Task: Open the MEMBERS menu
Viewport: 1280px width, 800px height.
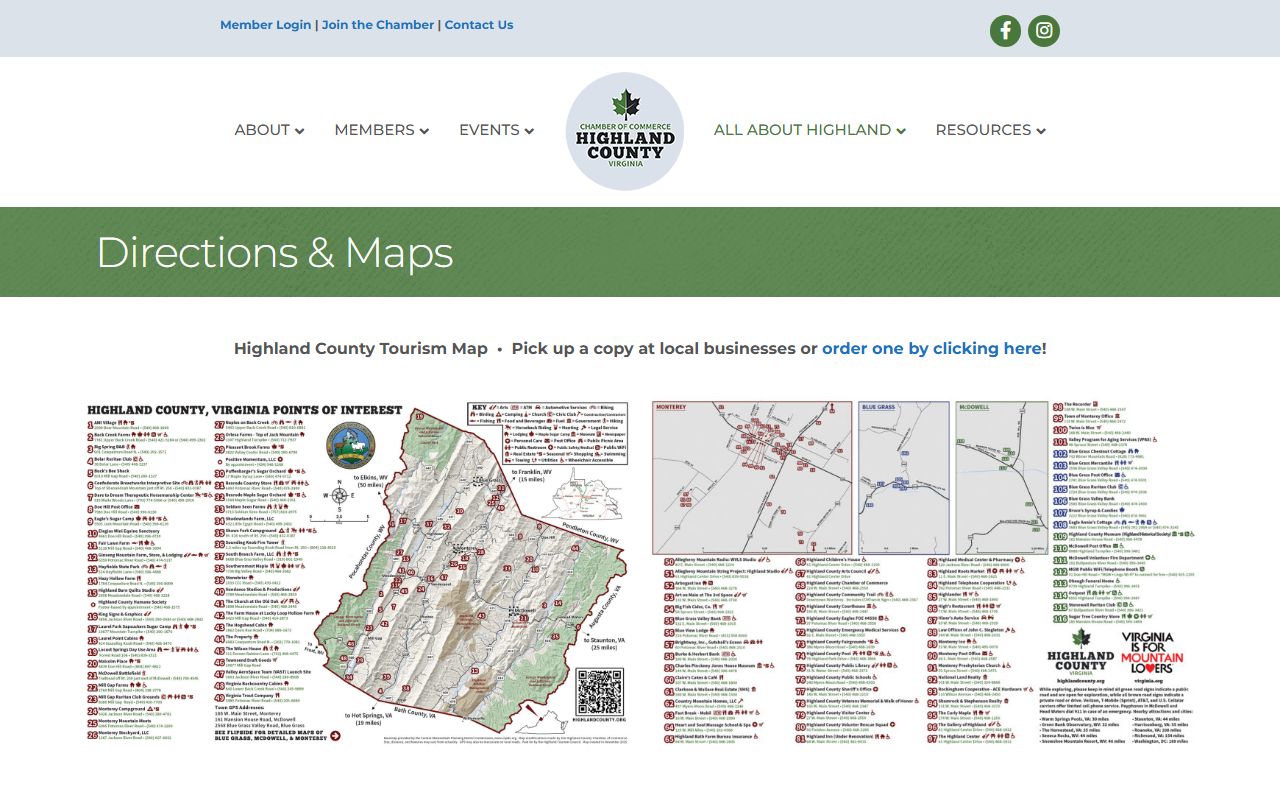Action: click(x=381, y=130)
